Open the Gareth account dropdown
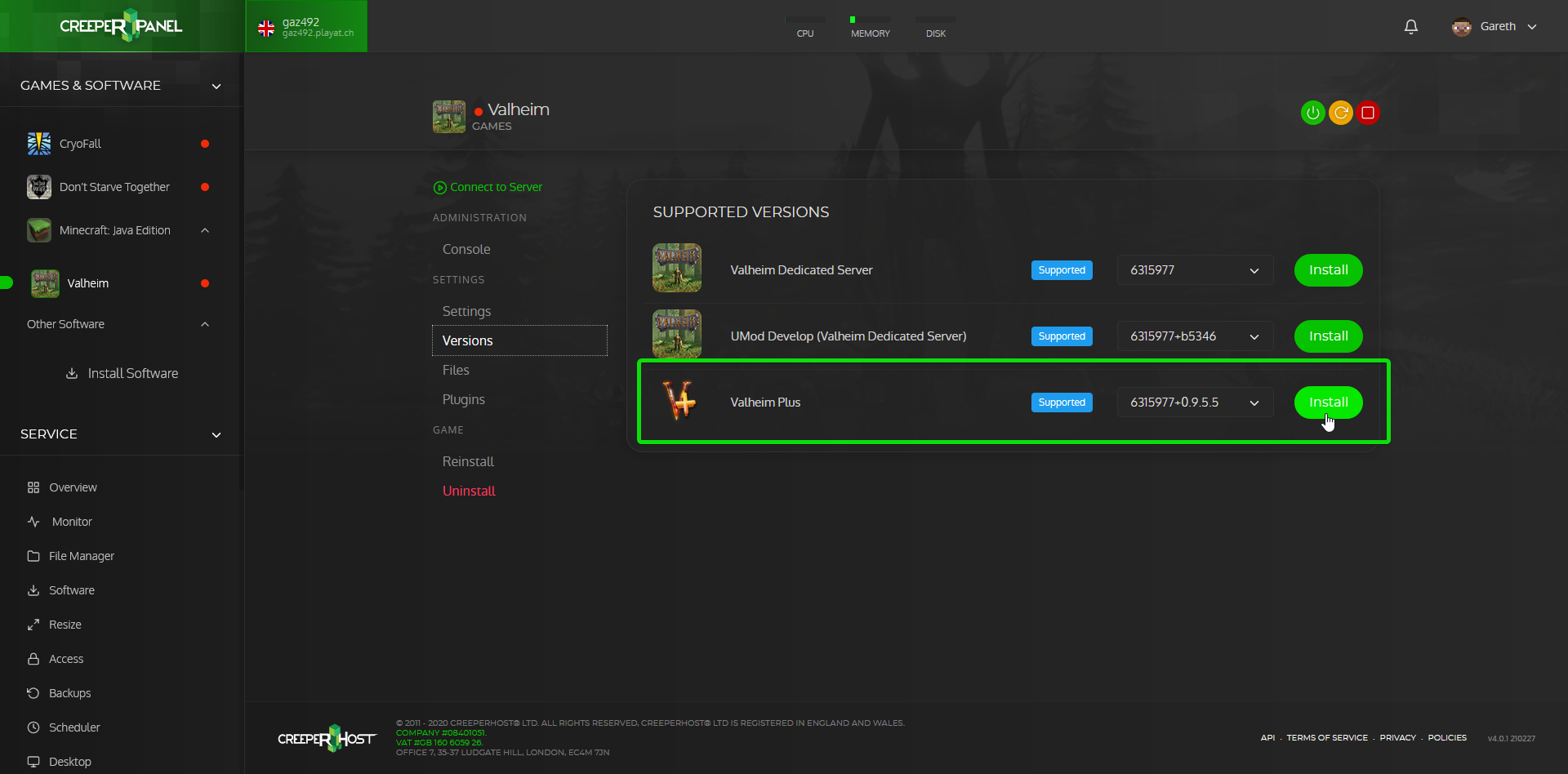Image resolution: width=1568 pixels, height=774 pixels. [1532, 27]
